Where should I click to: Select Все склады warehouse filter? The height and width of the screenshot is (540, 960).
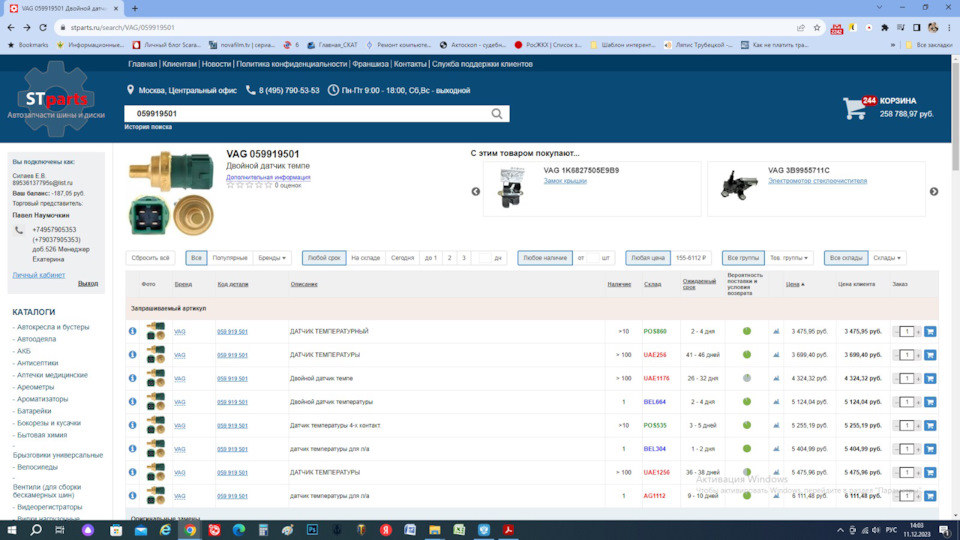coord(846,258)
